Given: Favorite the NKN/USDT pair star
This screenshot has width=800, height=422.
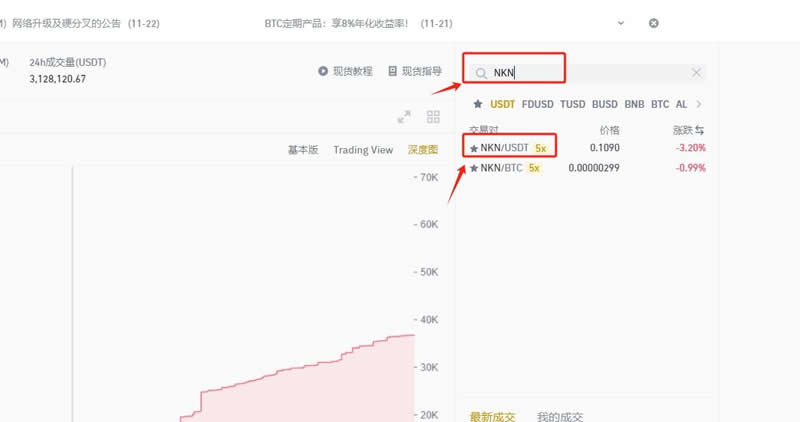Looking at the screenshot, I should [x=474, y=148].
